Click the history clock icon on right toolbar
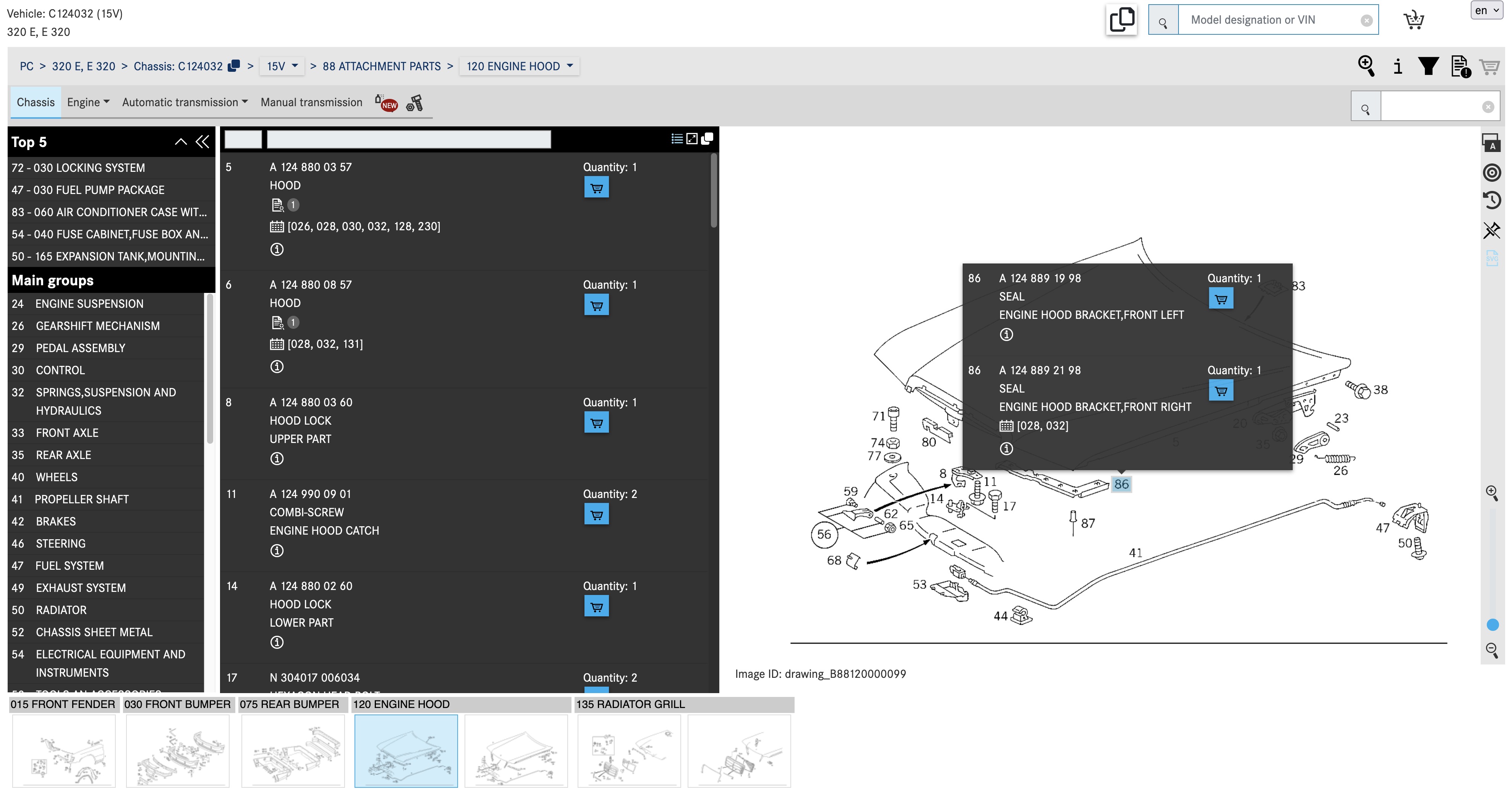This screenshot has height=805, width=1512. coord(1492,200)
